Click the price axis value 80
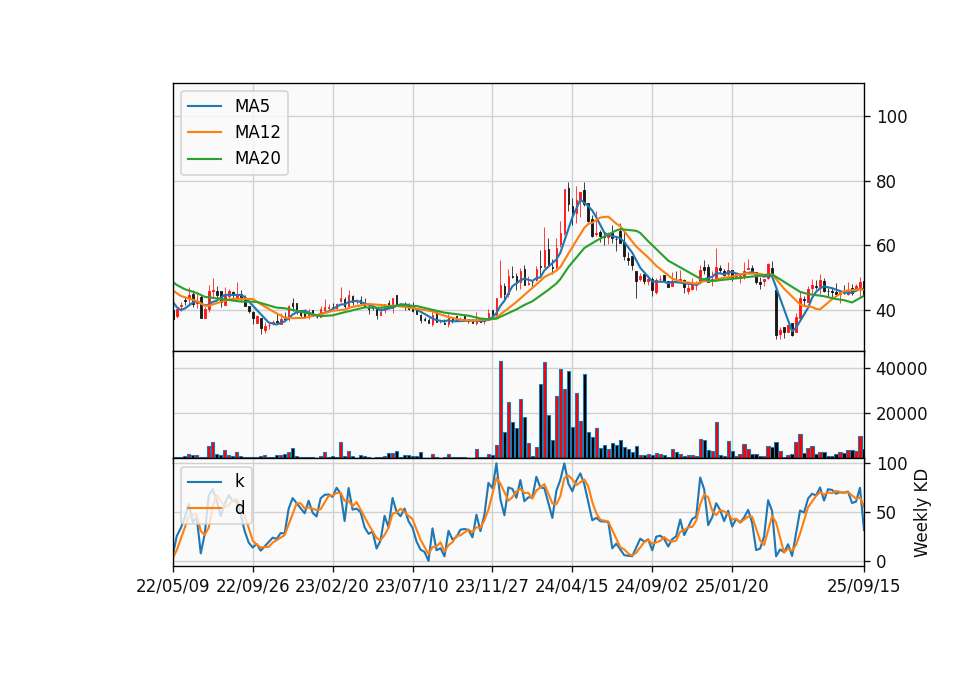960x690 pixels. tap(886, 182)
